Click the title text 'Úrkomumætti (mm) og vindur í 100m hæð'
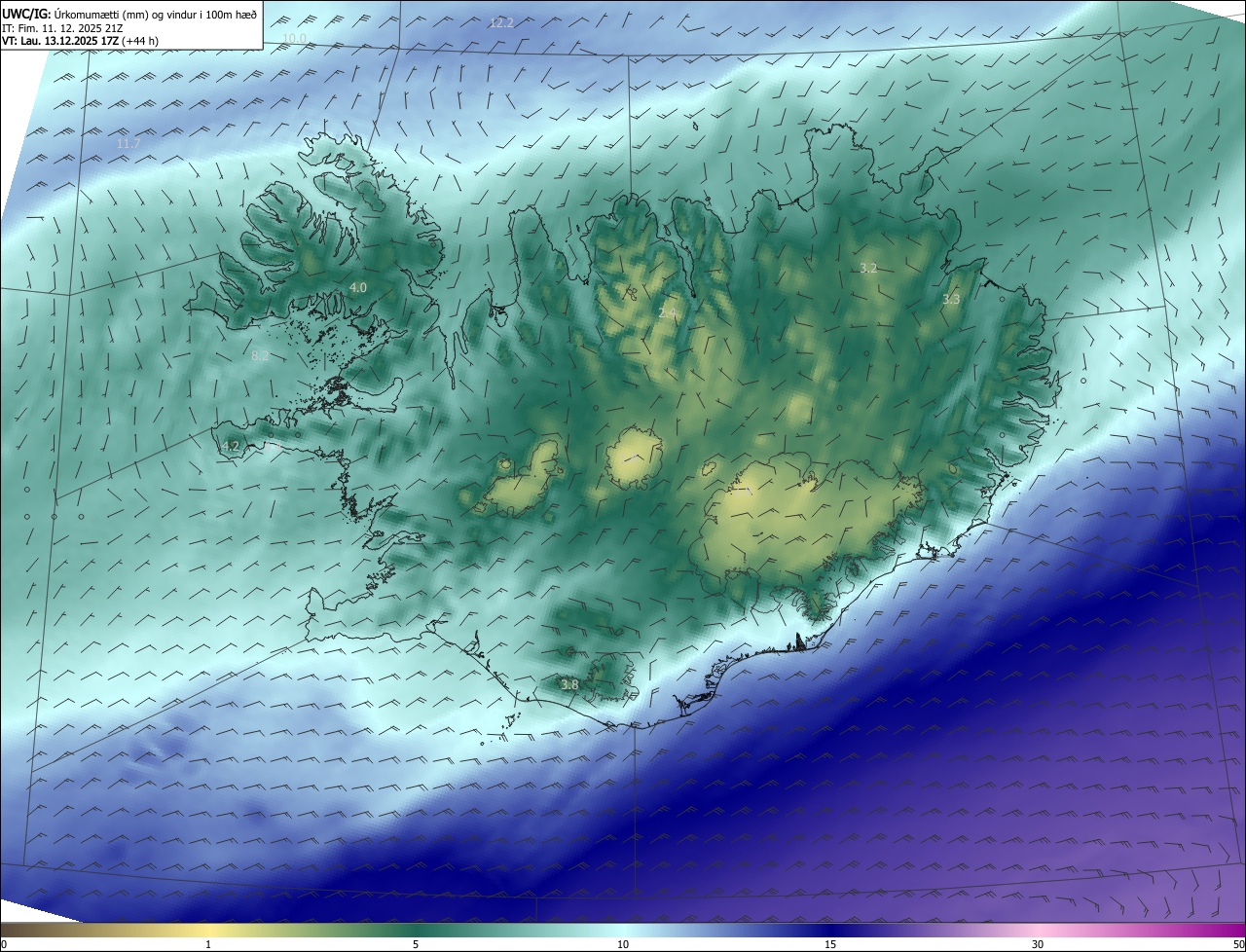 (x=156, y=14)
